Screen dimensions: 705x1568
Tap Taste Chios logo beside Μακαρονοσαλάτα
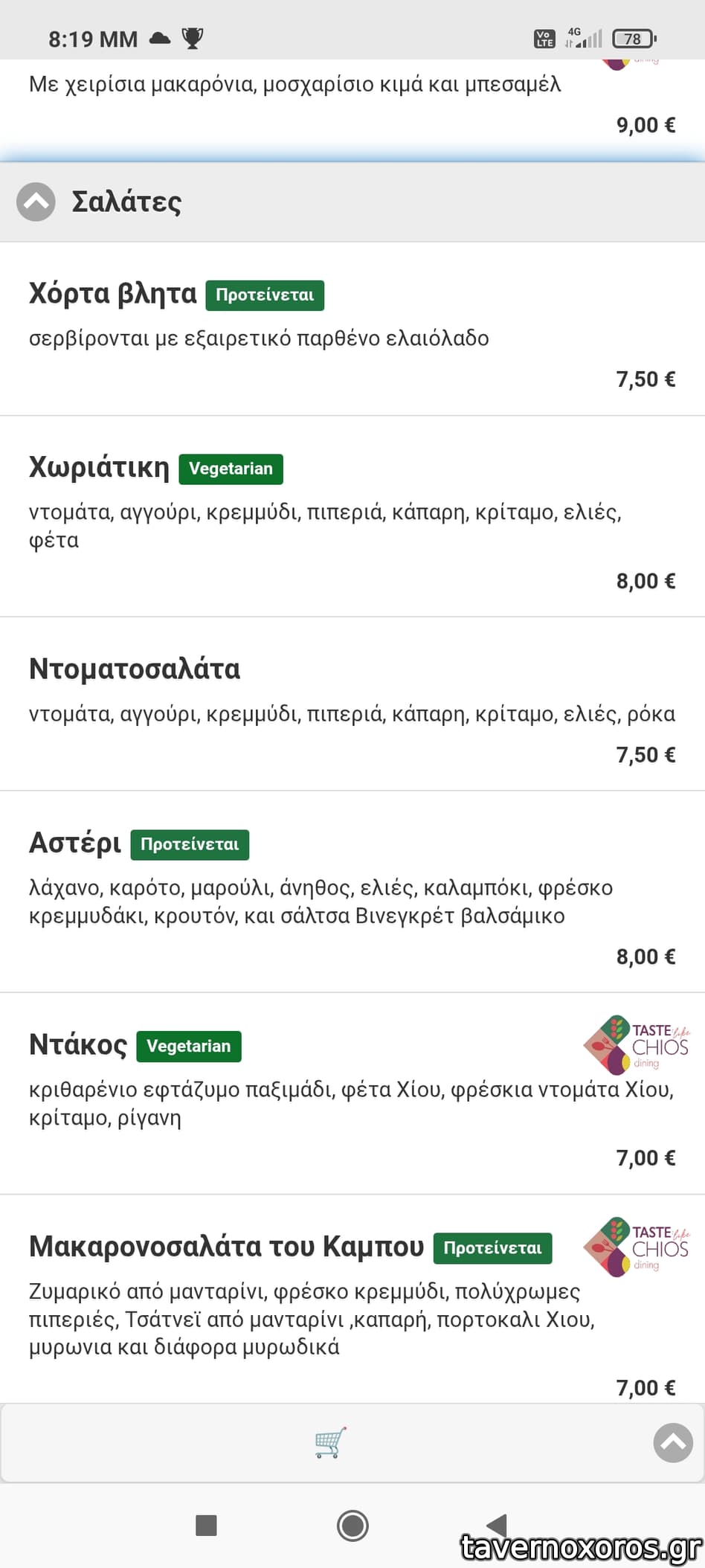point(637,1247)
